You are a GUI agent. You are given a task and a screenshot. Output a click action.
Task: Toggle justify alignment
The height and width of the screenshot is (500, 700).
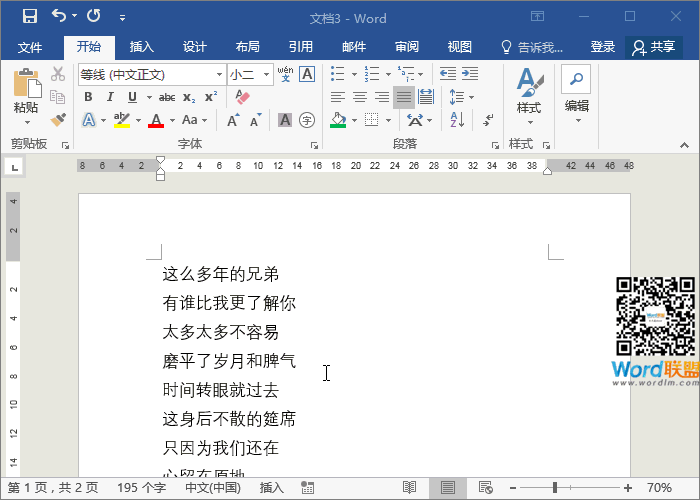[404, 97]
